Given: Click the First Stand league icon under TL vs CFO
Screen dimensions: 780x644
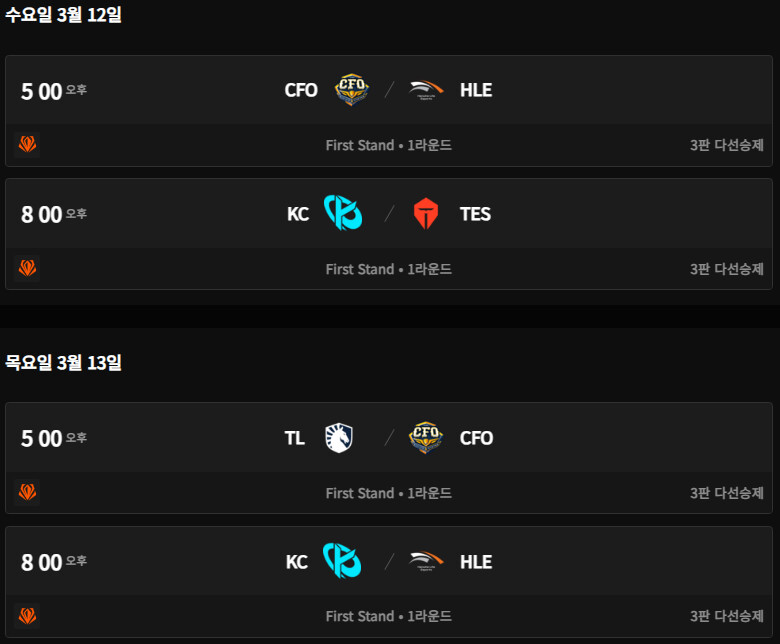Looking at the screenshot, I should [x=27, y=493].
